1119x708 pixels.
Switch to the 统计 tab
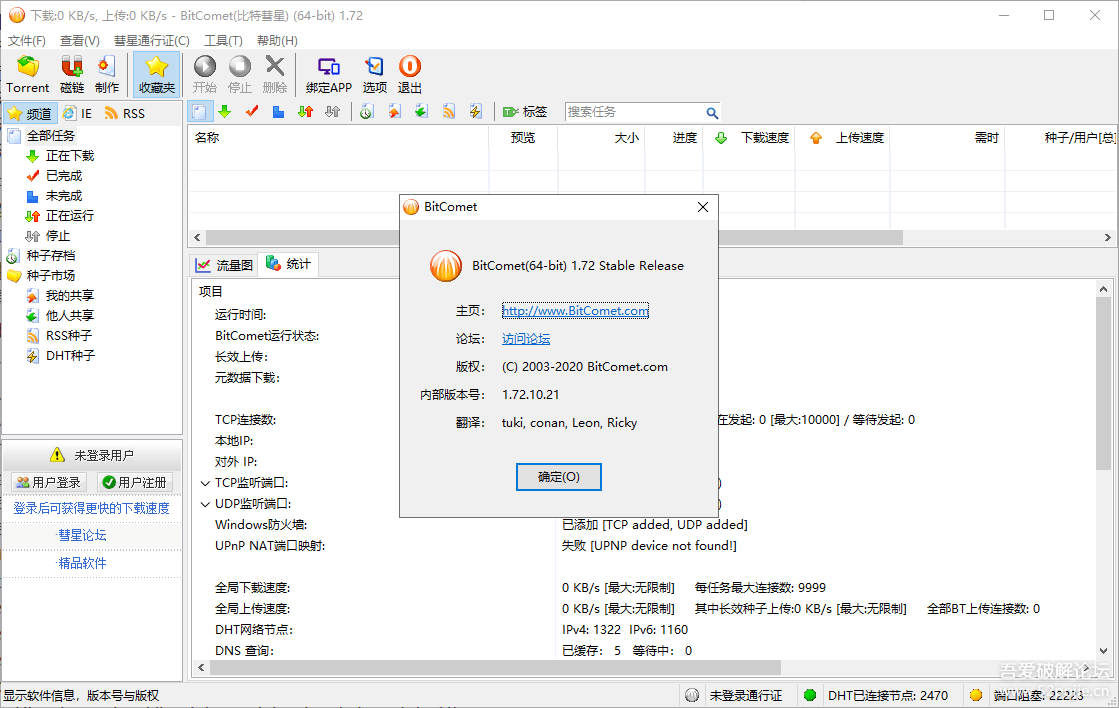[x=288, y=264]
